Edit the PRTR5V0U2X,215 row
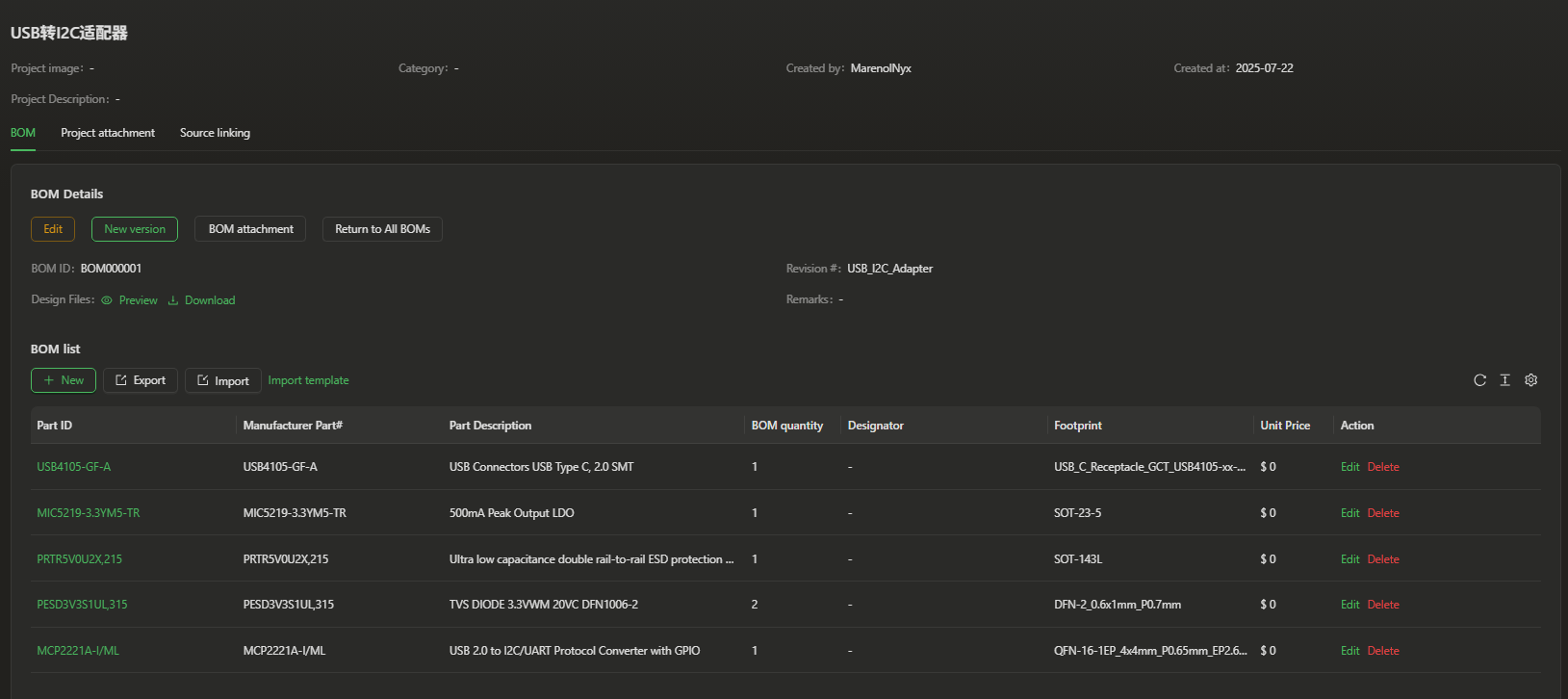Image resolution: width=1568 pixels, height=699 pixels. 1350,559
